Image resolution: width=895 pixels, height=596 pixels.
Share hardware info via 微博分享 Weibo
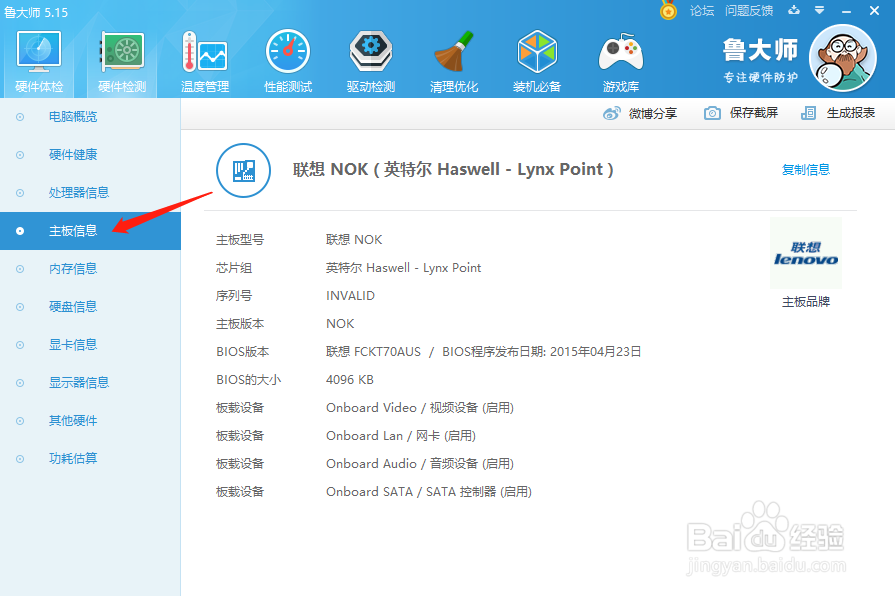click(650, 113)
